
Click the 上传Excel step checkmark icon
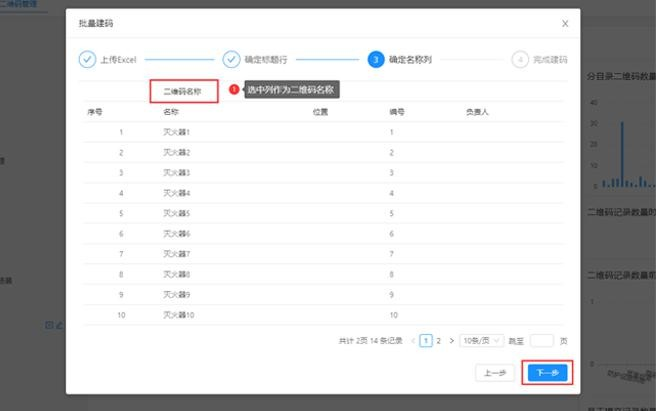pos(87,59)
